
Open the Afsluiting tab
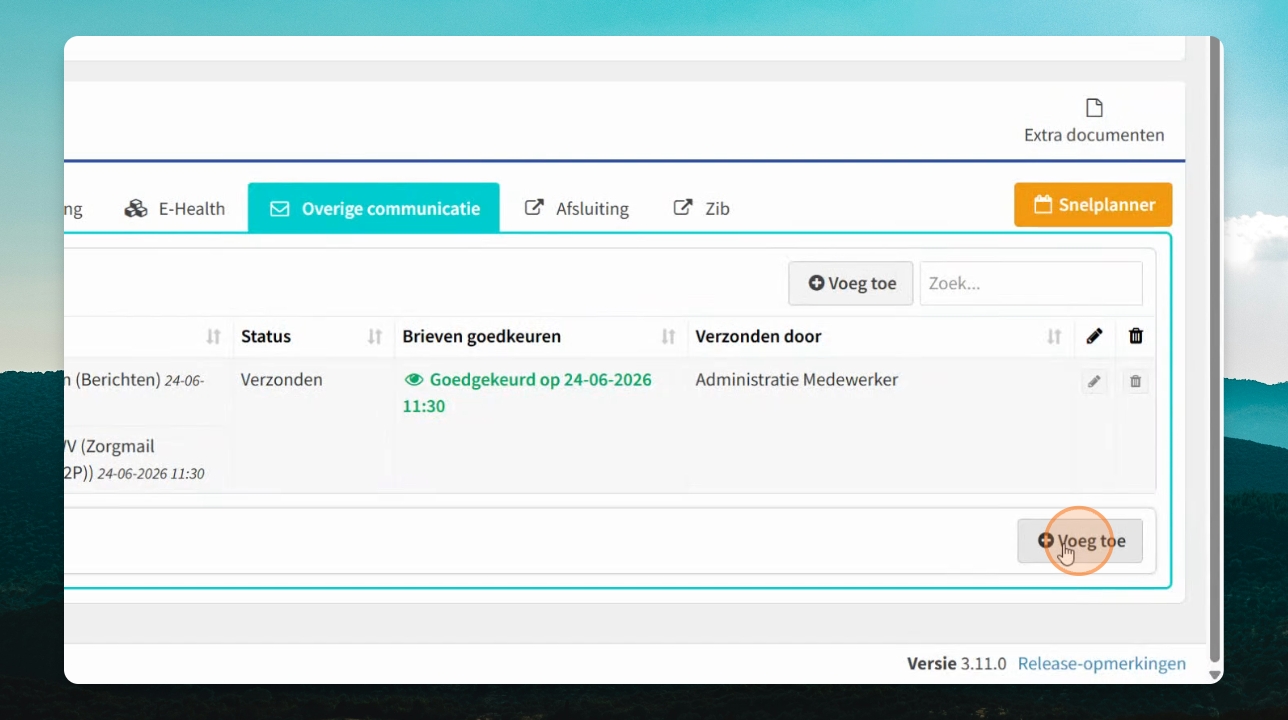click(x=577, y=208)
